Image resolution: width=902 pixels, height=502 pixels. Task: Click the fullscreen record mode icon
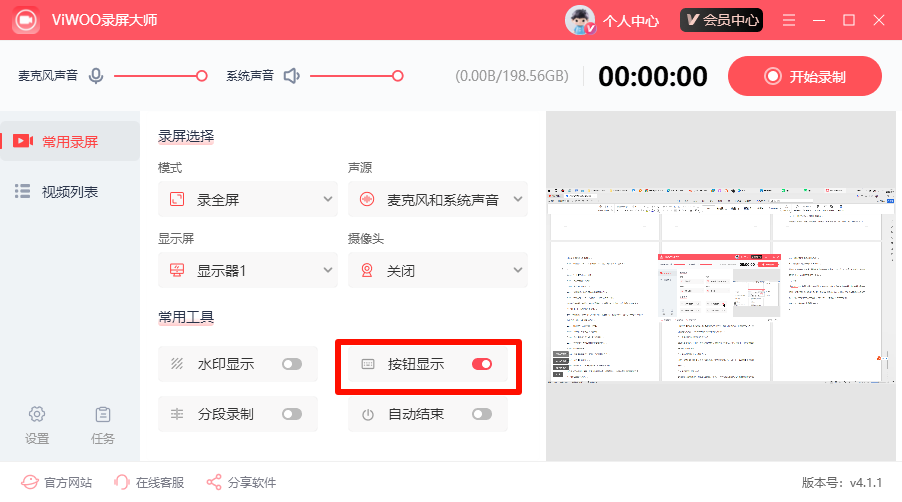tap(177, 200)
